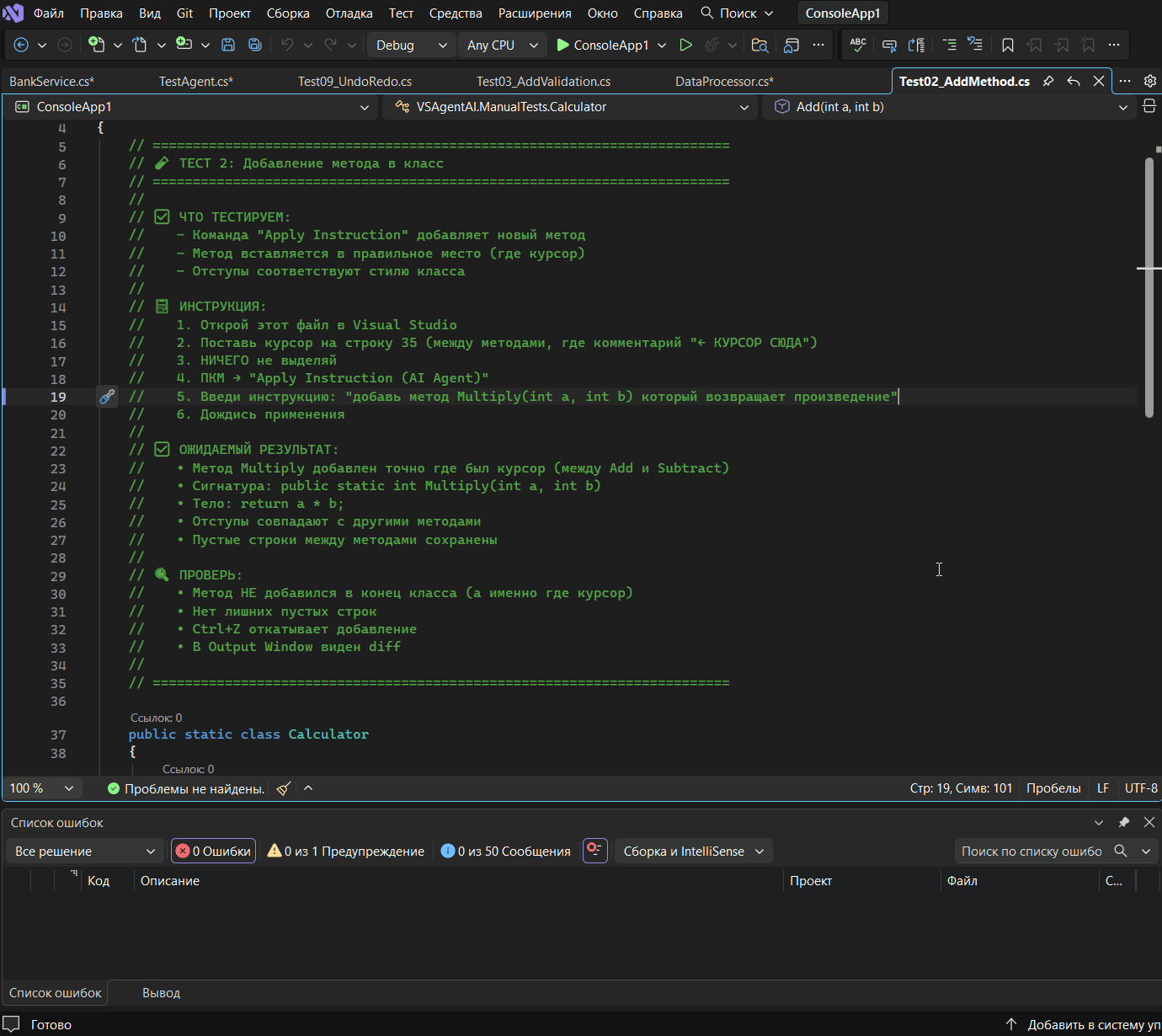Expand the Any CPU platform dropdown
The height and width of the screenshot is (1036, 1162).
pos(502,45)
